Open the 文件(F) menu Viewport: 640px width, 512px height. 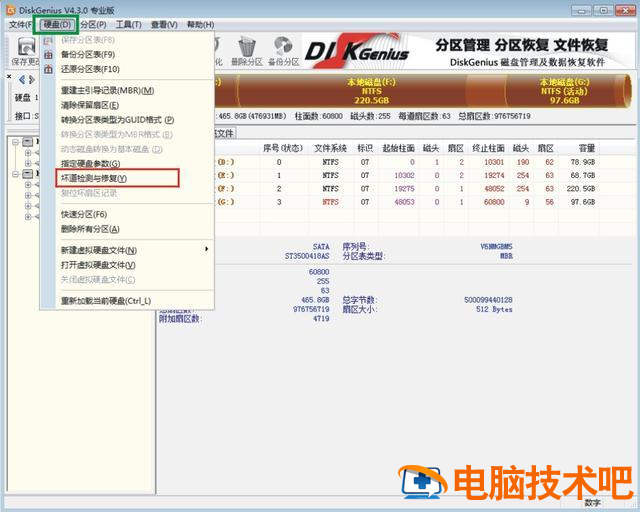pos(20,24)
